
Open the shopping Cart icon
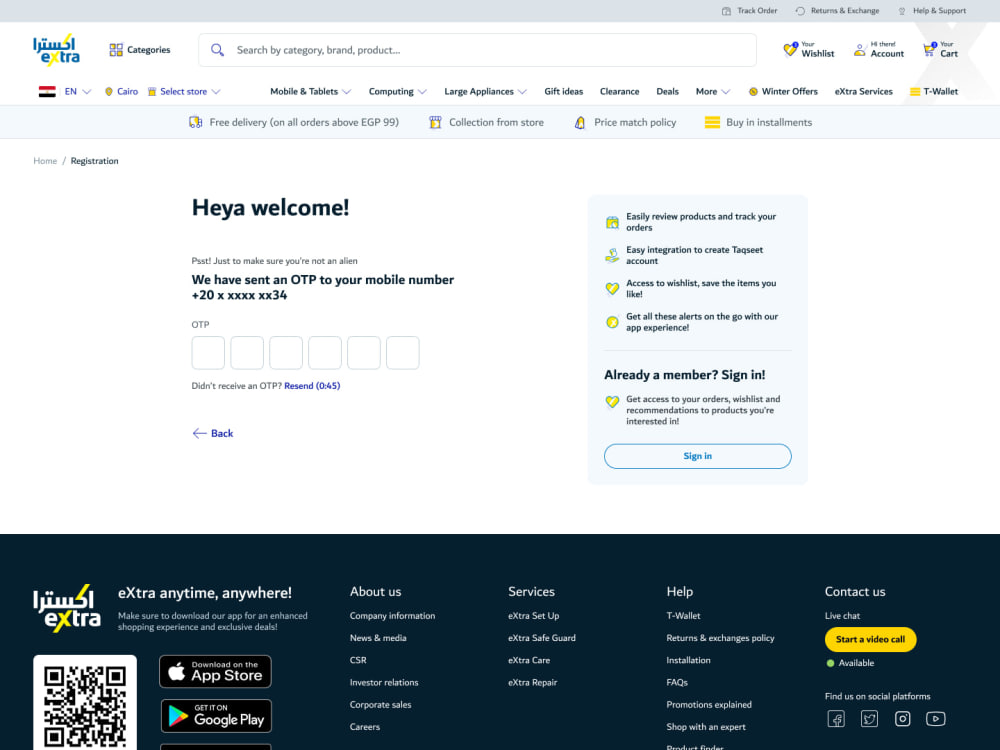pos(930,49)
